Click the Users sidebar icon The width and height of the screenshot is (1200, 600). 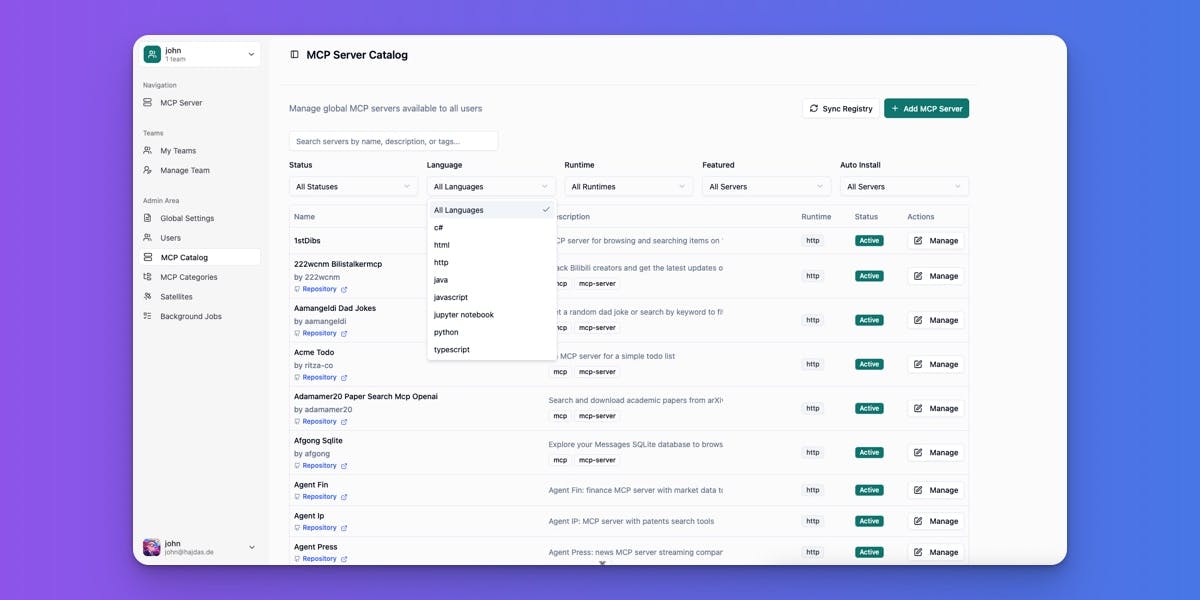(148, 238)
